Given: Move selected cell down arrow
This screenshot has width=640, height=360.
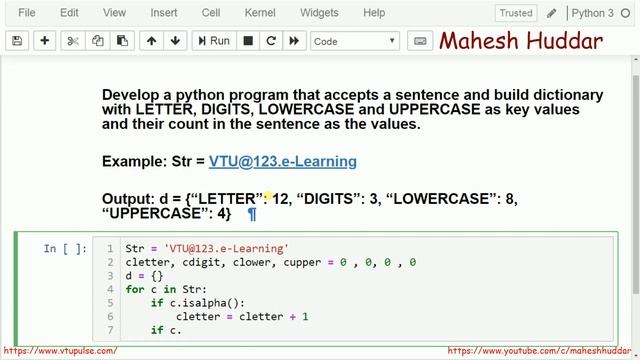Looking at the screenshot, I should tap(175, 41).
